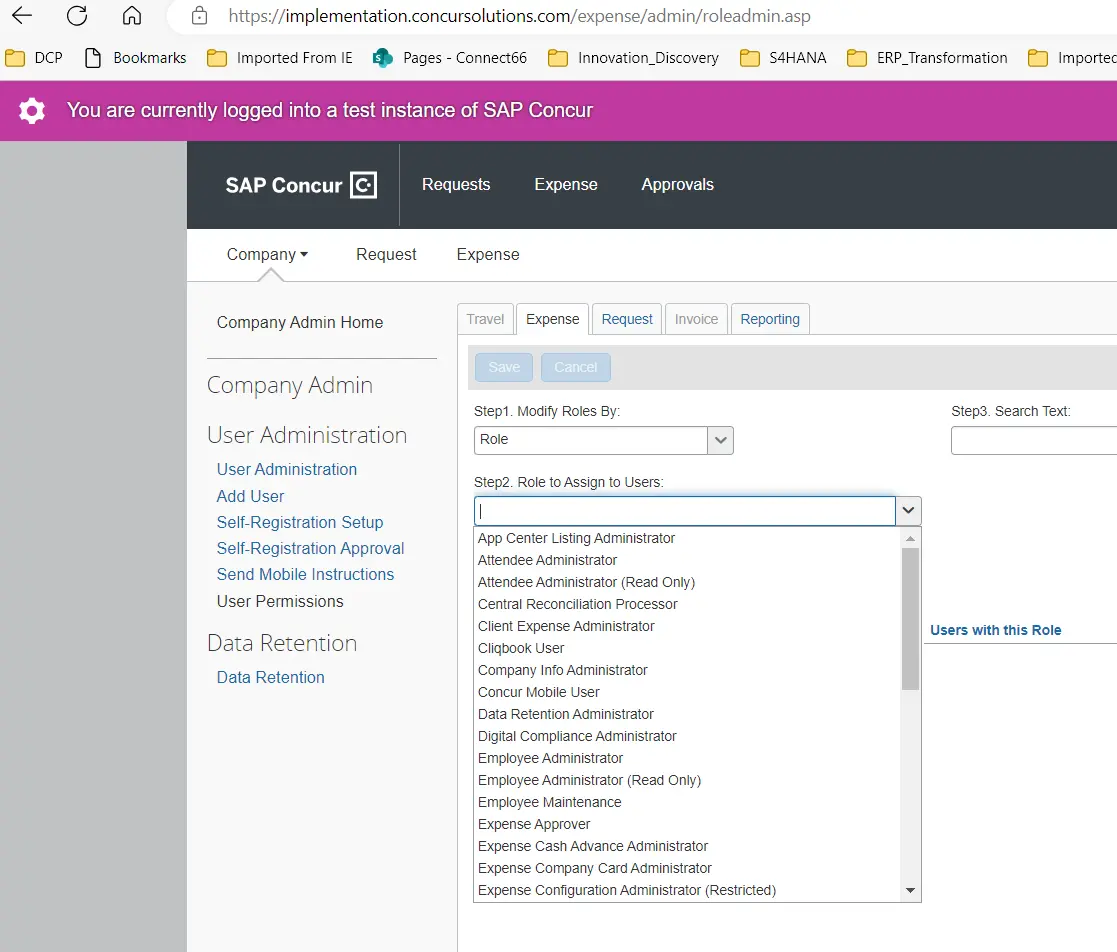Click role list scrollbar up arrow
This screenshot has width=1117, height=952.
pos(910,539)
